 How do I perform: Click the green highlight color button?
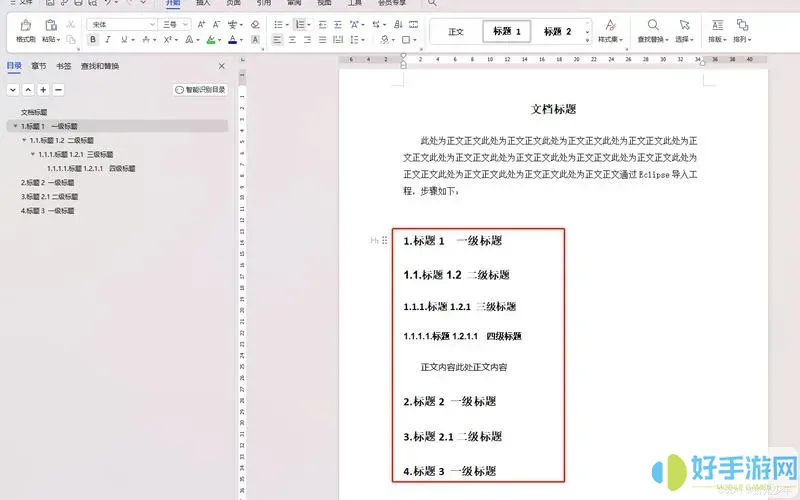pyautogui.click(x=211, y=40)
